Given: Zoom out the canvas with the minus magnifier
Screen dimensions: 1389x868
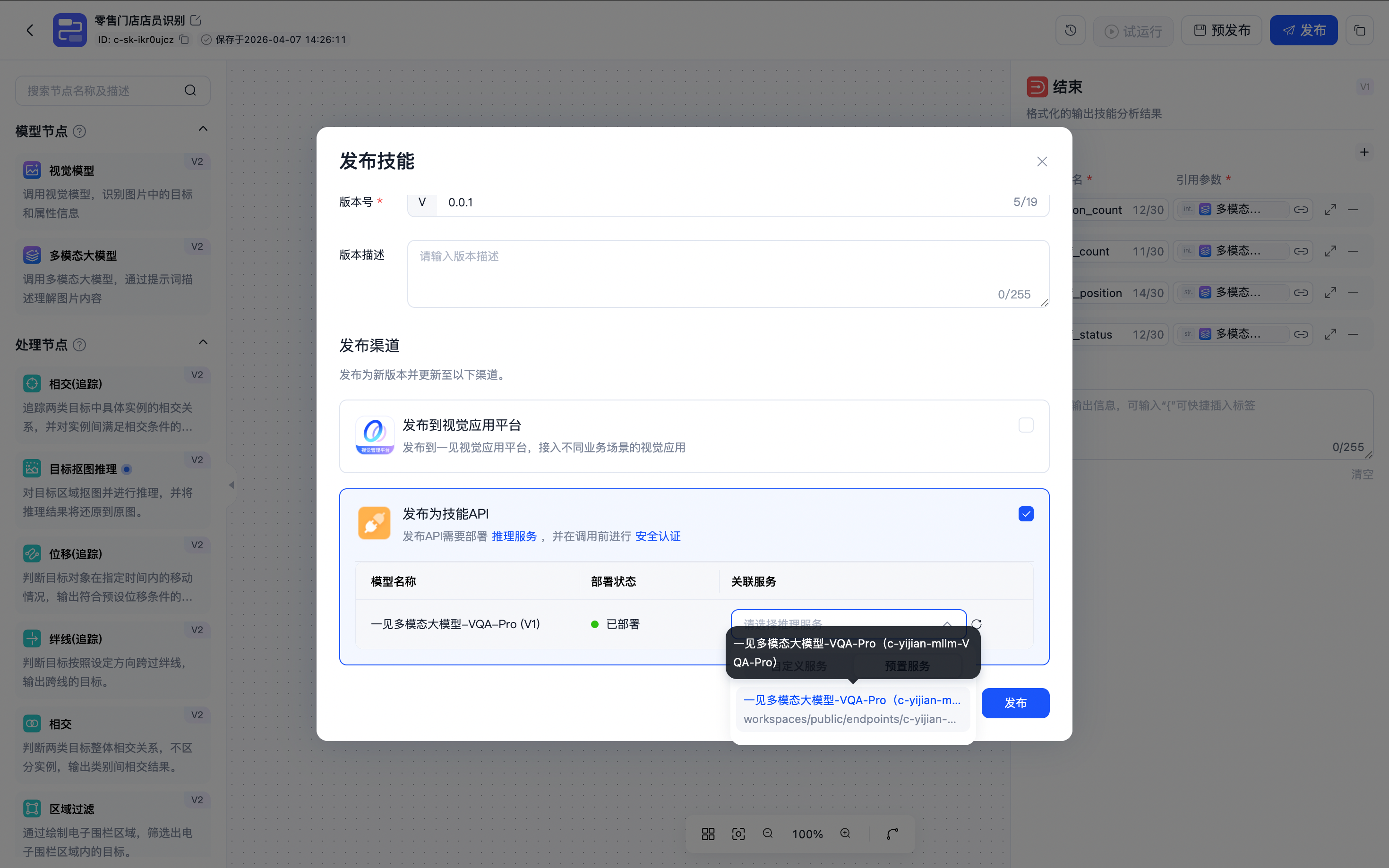Looking at the screenshot, I should 768,834.
